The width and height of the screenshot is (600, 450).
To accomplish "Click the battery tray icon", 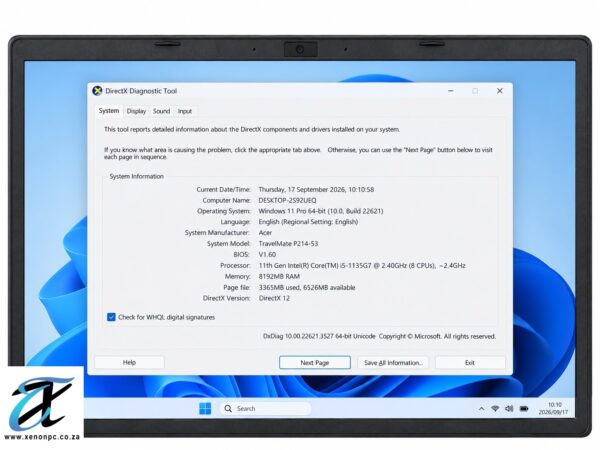I will (x=524, y=409).
